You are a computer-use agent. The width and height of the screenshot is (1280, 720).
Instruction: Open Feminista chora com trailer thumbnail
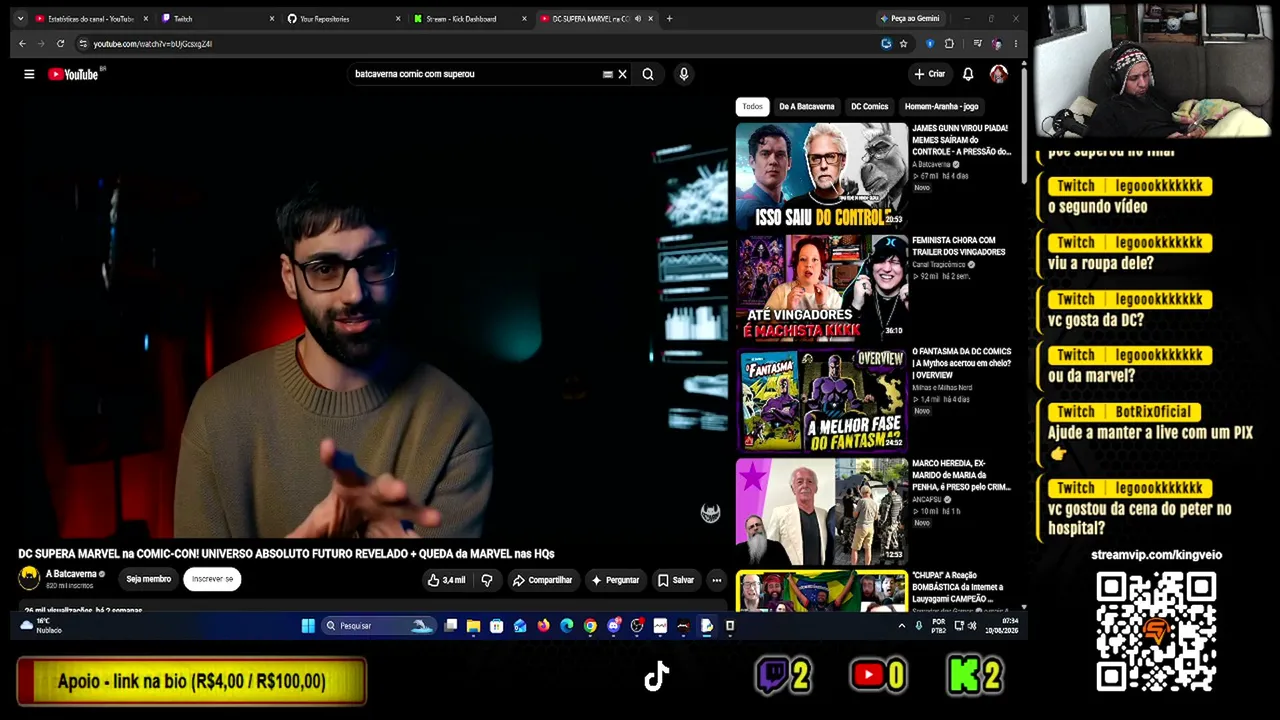coord(822,288)
